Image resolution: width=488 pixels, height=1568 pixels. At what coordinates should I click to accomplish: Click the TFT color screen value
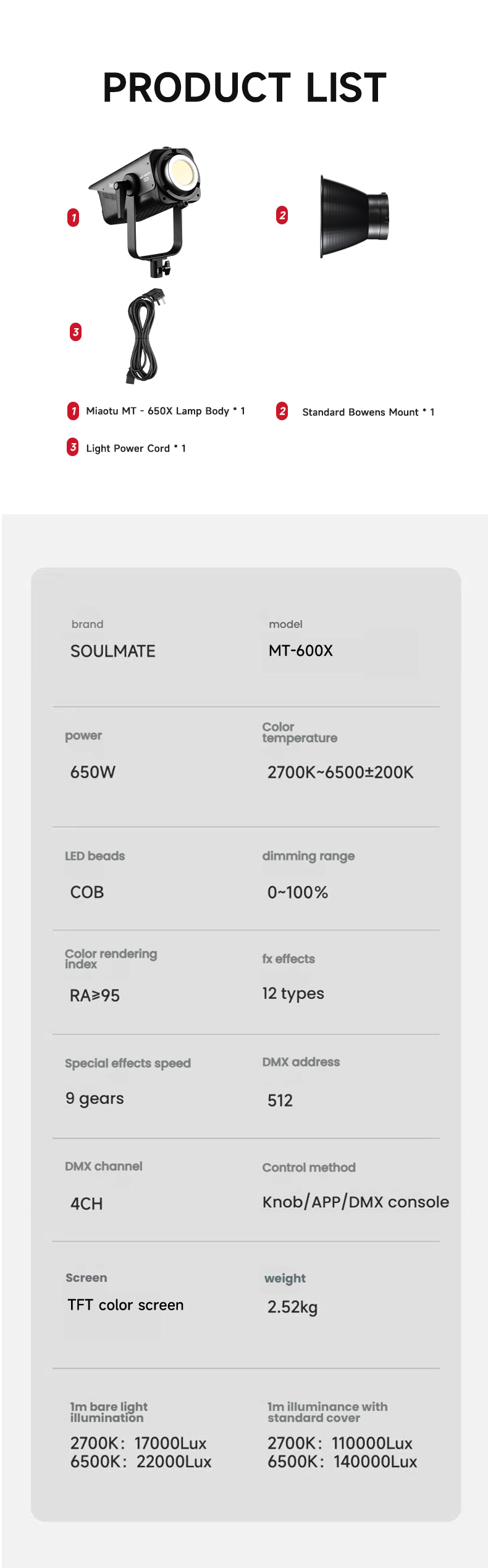point(125,1305)
